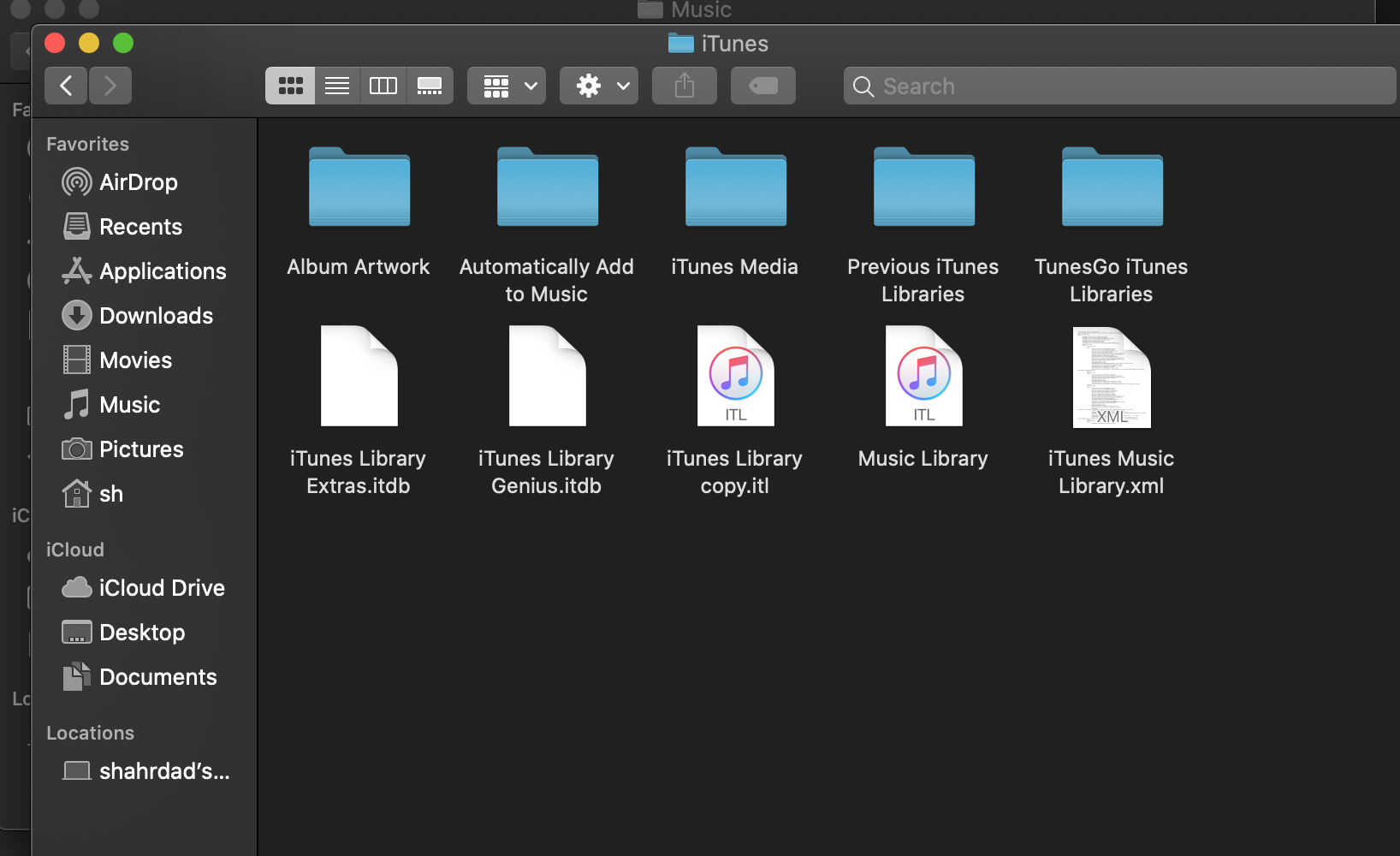
Task: Select the Album Artwork folder icon
Action: click(359, 187)
